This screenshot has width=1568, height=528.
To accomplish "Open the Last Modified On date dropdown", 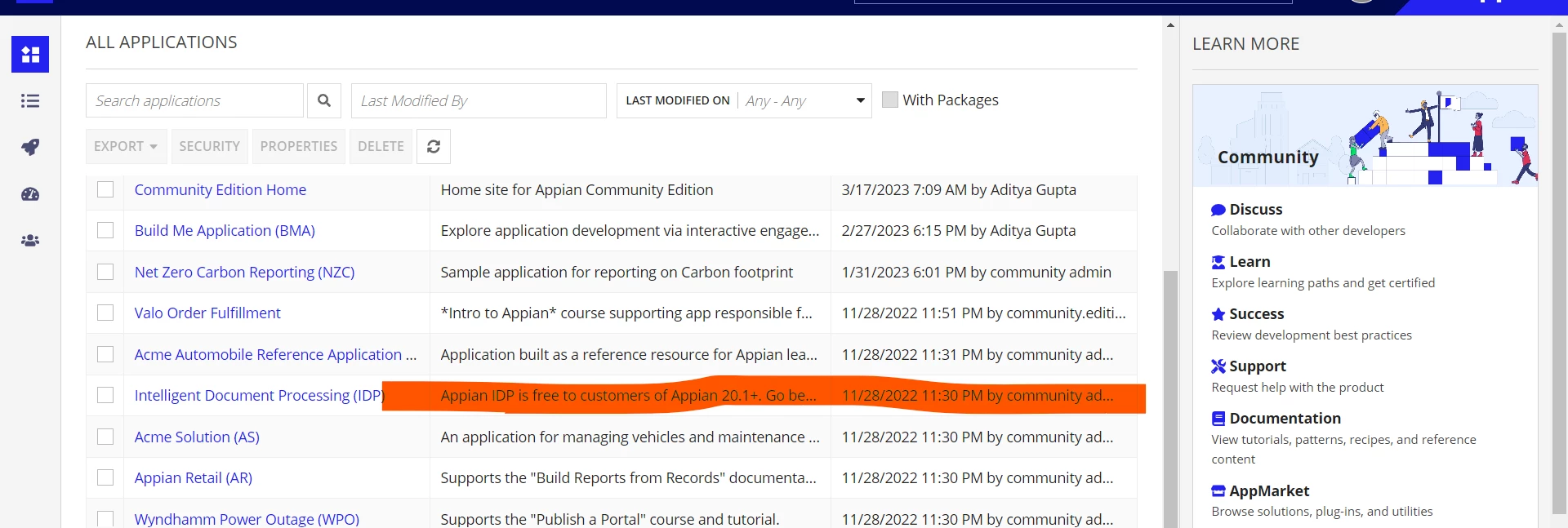I will tap(744, 100).
